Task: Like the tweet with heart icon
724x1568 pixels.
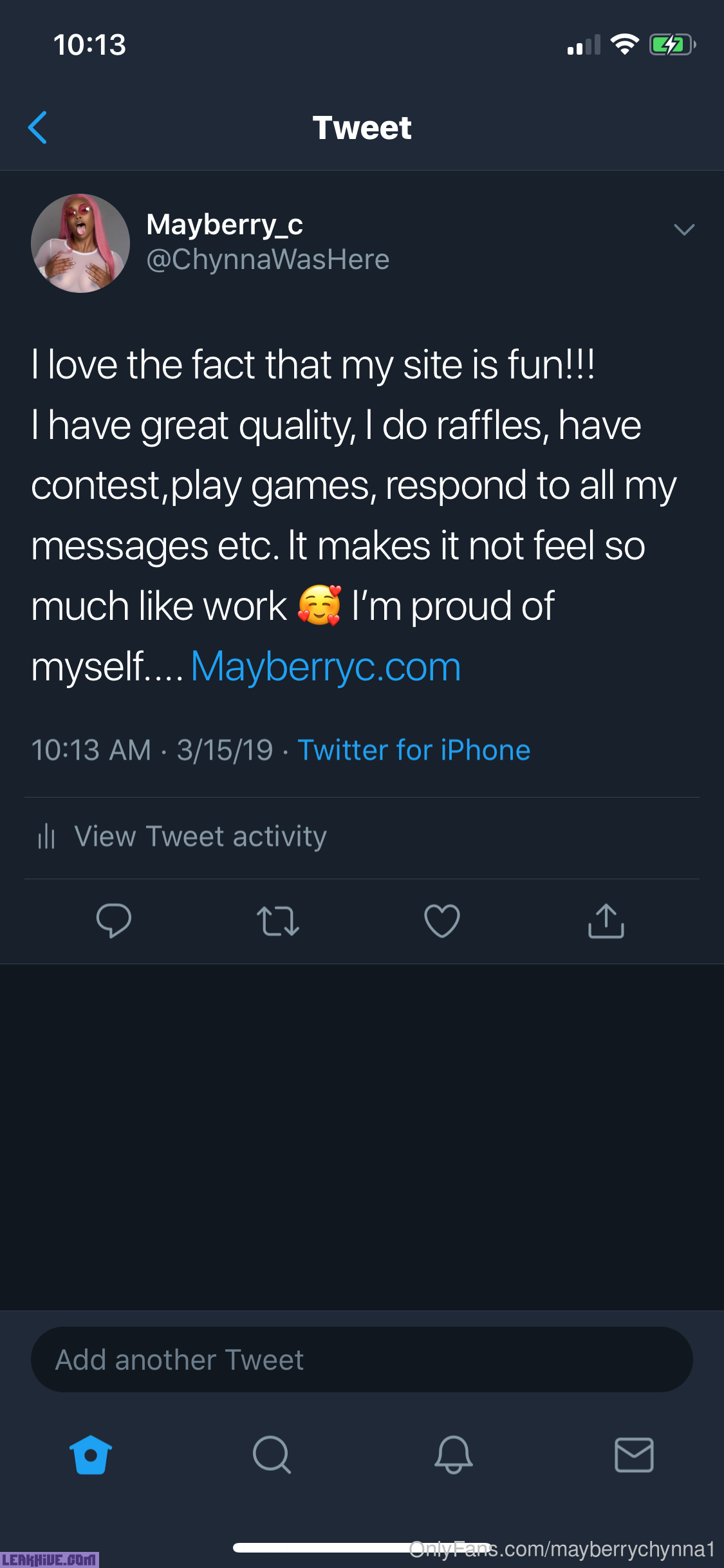Action: click(x=442, y=920)
